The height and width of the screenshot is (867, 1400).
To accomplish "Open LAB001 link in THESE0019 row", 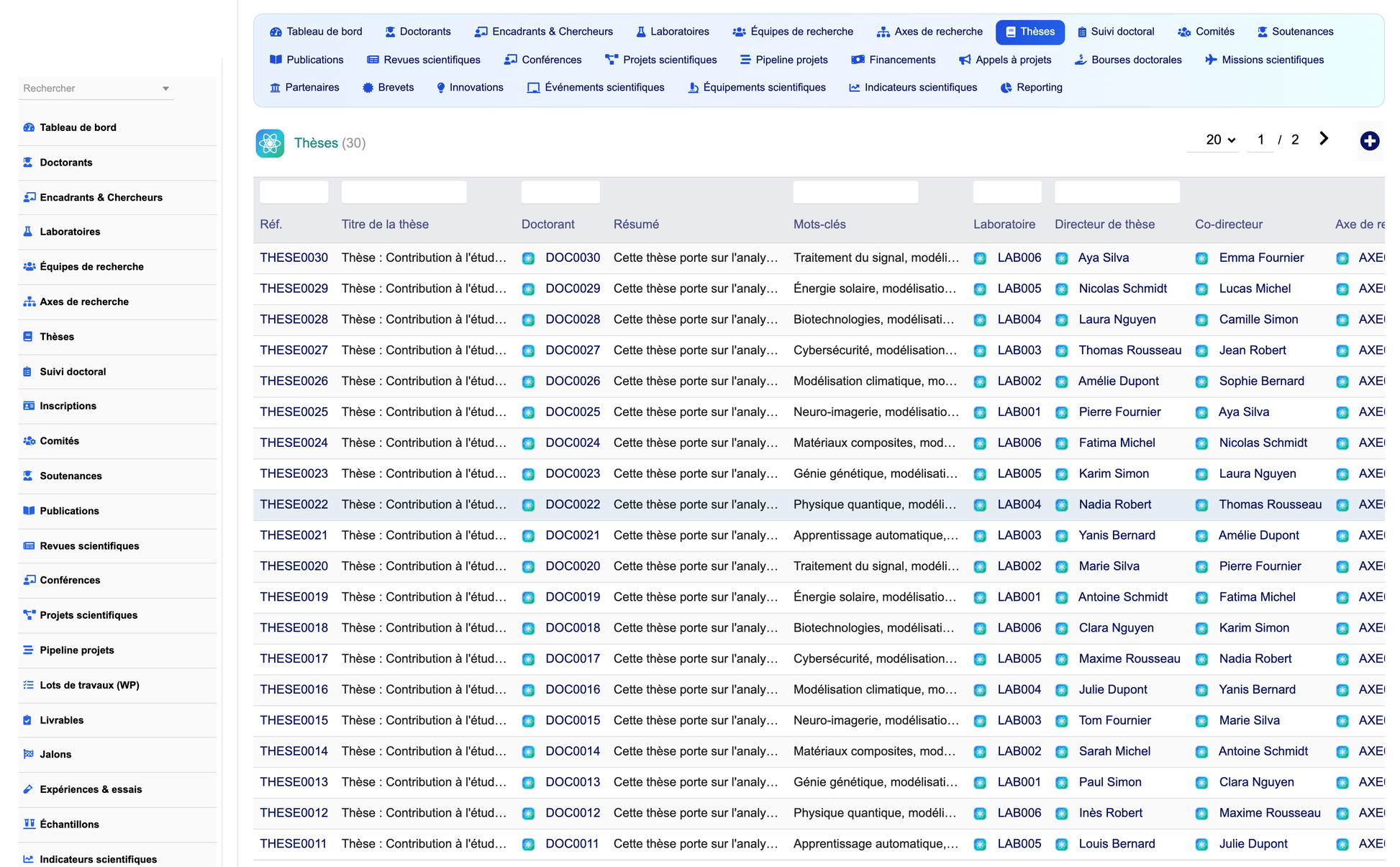I will [1019, 597].
